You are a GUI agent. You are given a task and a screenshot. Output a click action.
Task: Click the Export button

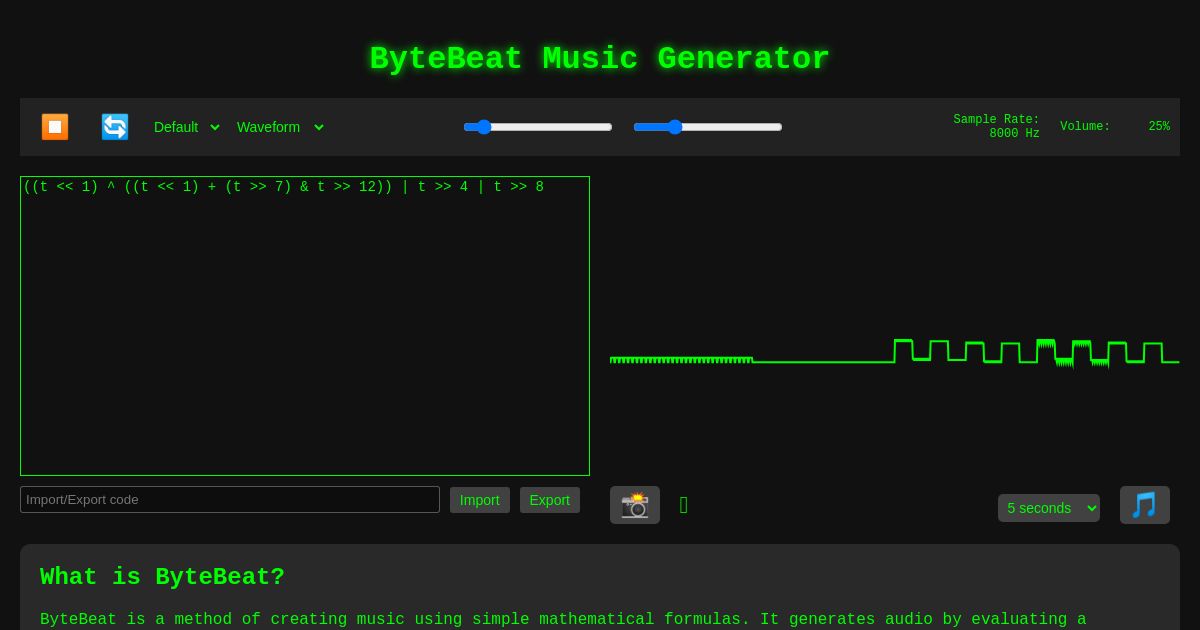pyautogui.click(x=550, y=500)
